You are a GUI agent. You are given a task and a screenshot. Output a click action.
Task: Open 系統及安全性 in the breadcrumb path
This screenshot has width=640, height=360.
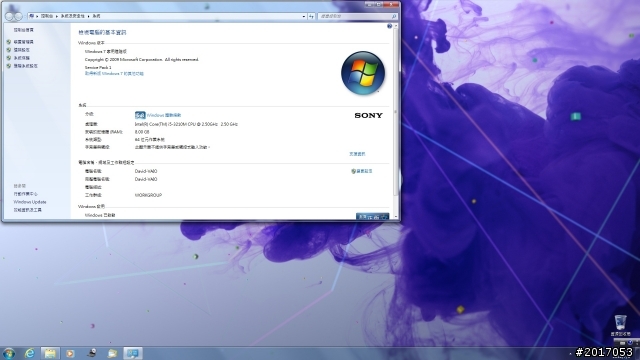tap(73, 16)
